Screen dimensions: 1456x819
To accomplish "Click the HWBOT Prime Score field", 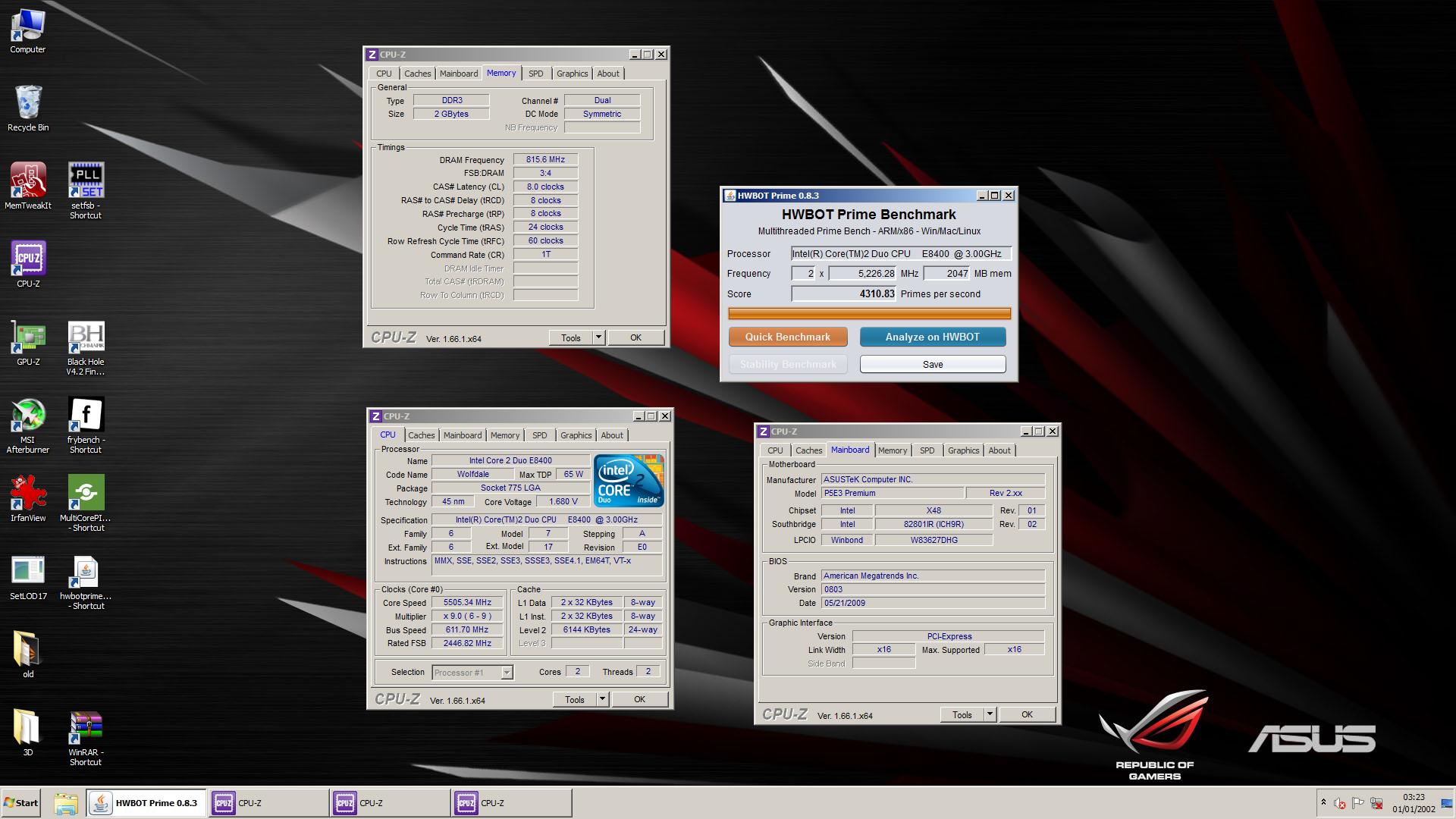I will click(x=843, y=294).
